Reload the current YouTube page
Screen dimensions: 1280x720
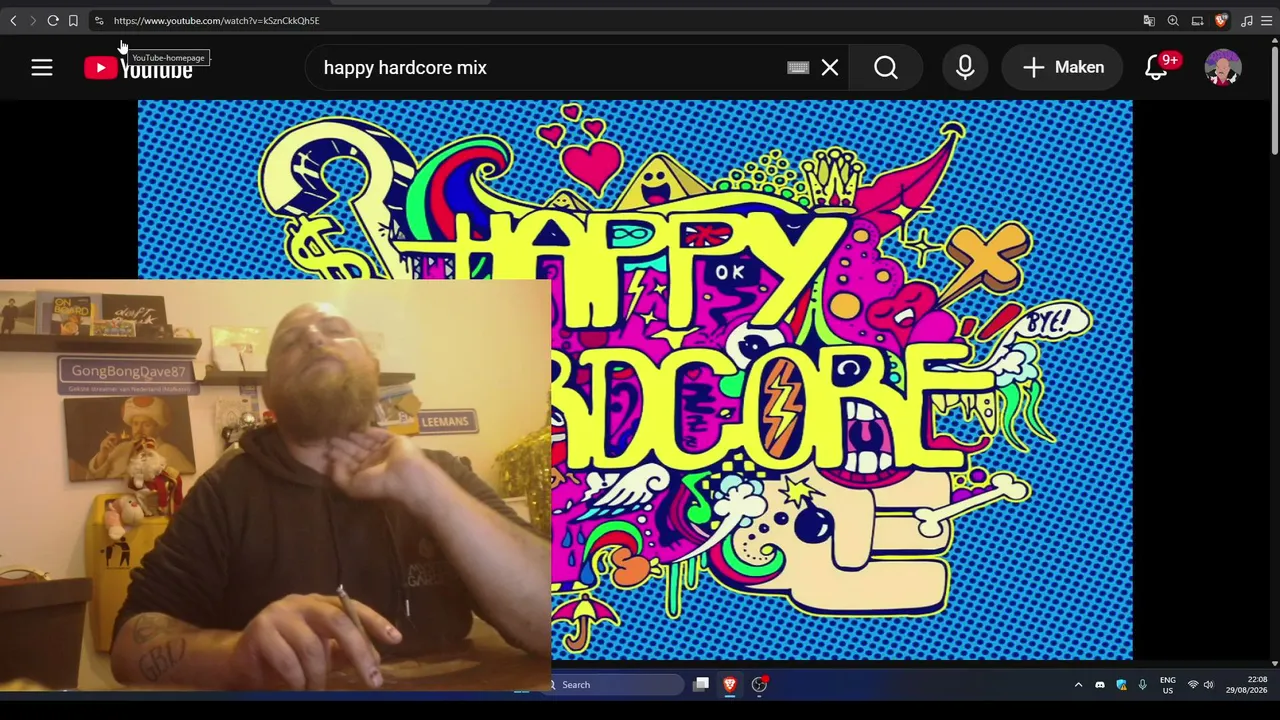tap(53, 20)
